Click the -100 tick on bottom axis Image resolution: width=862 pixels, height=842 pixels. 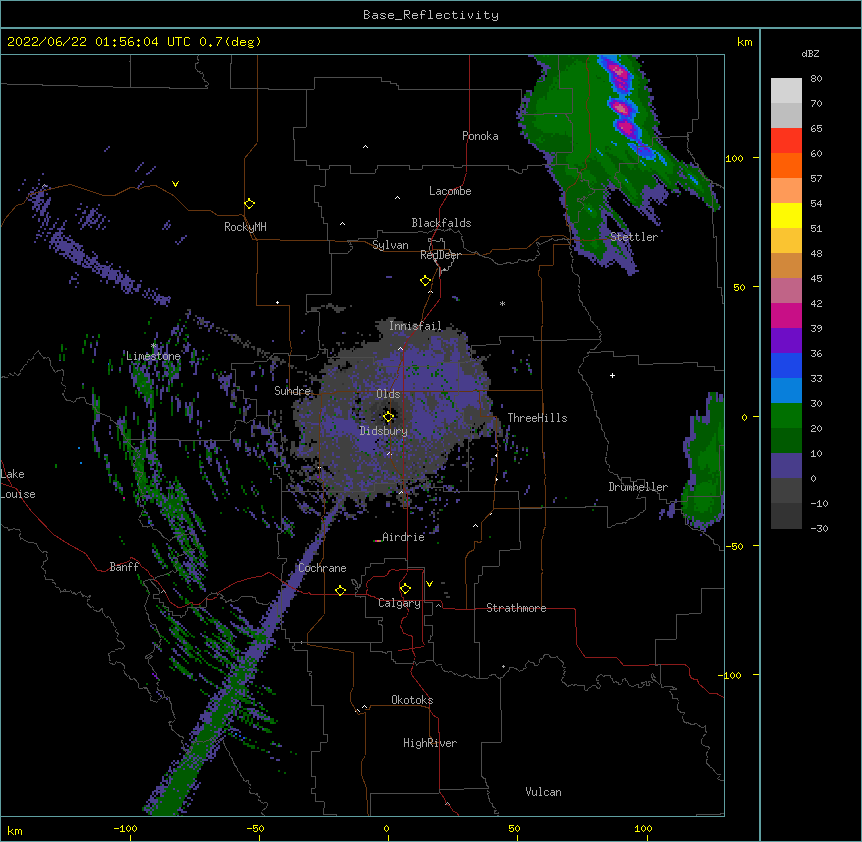[x=125, y=828]
